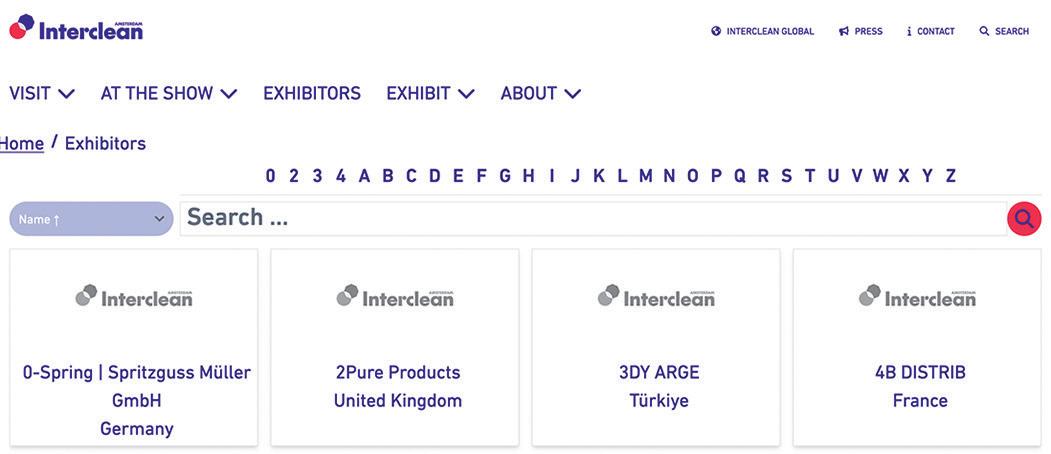Go to the EXHIBITORS menu item
The height and width of the screenshot is (454, 1051).
click(312, 93)
